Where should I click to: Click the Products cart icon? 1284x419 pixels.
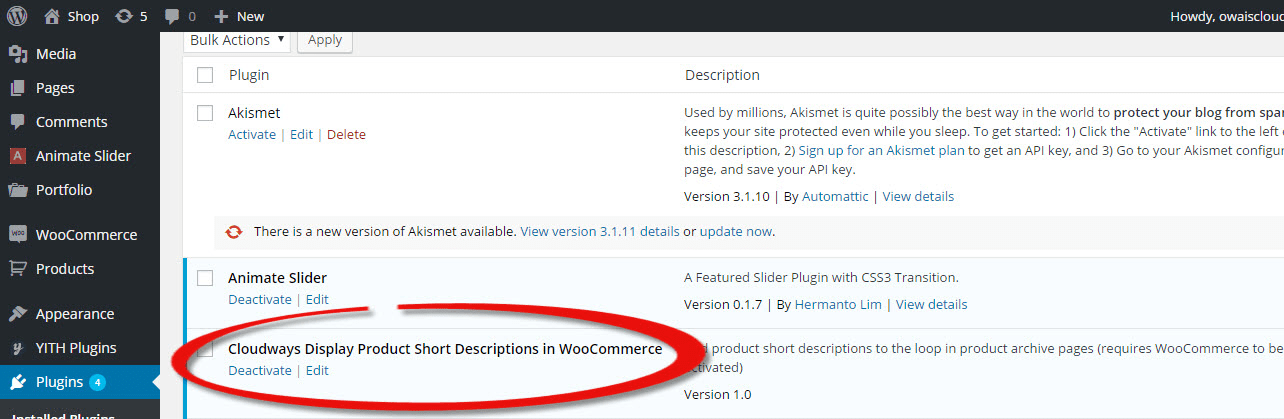[x=18, y=269]
